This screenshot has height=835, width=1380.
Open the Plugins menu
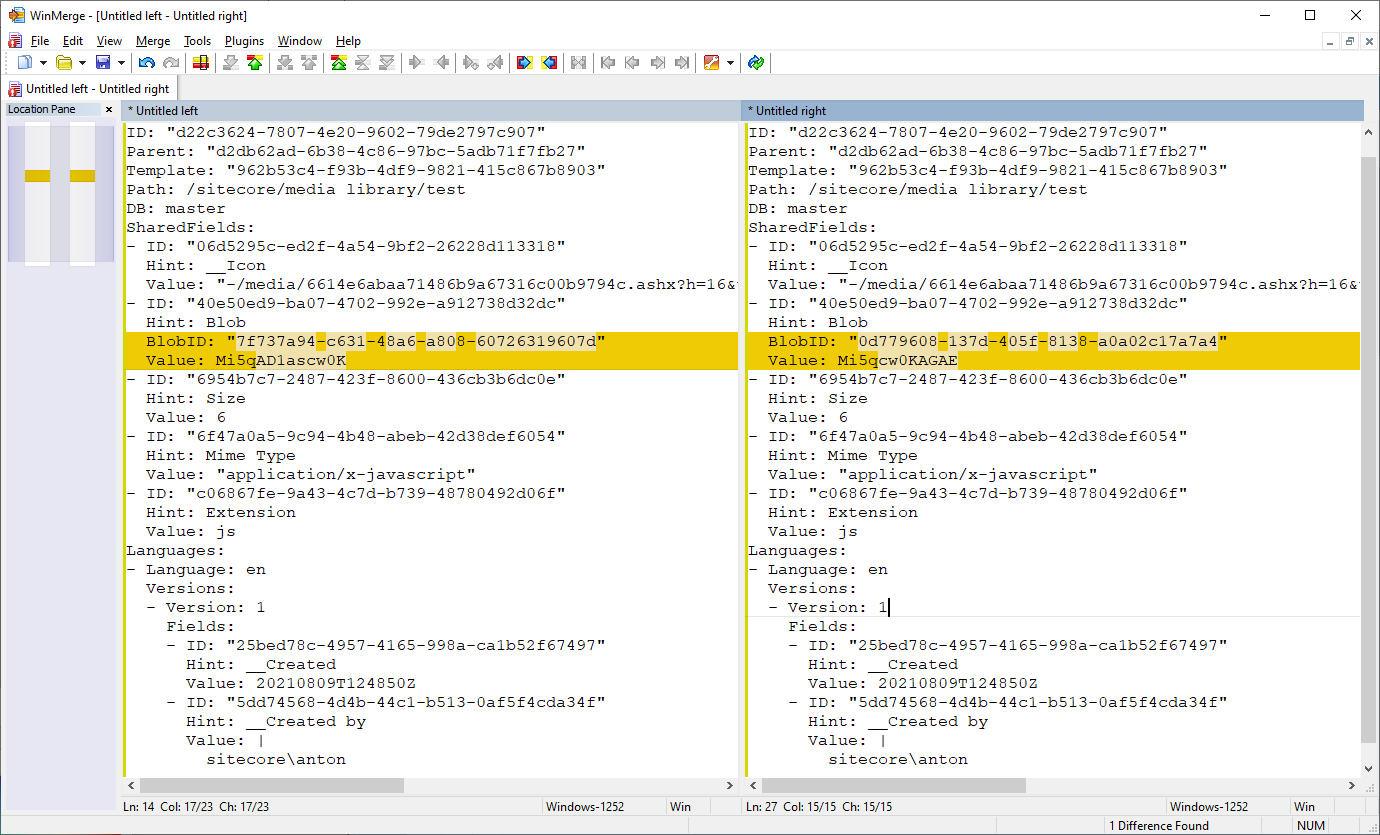[x=244, y=41]
